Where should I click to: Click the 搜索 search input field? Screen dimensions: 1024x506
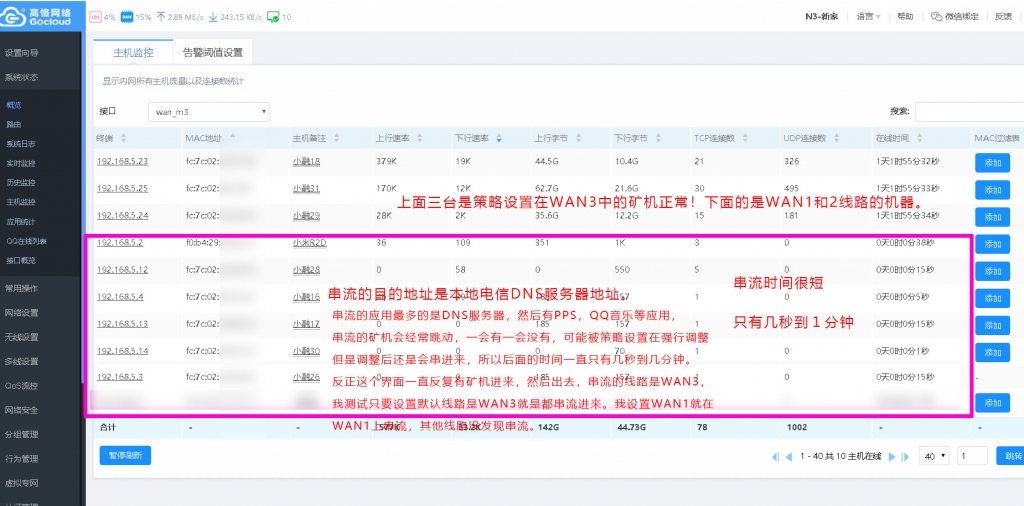(968, 112)
